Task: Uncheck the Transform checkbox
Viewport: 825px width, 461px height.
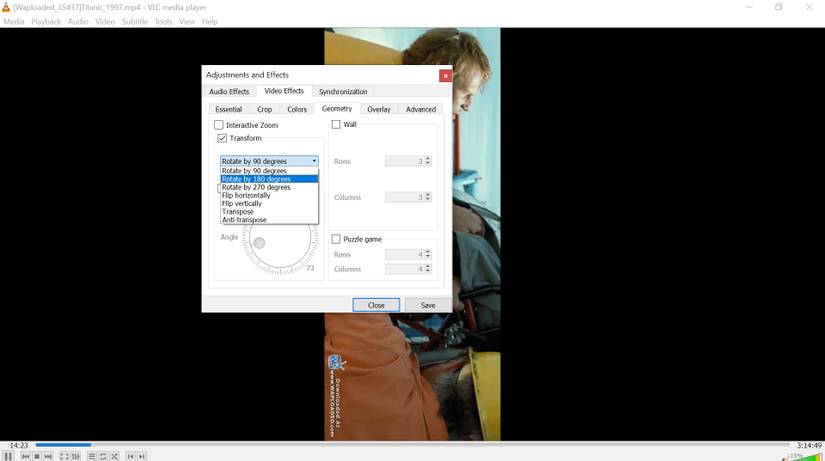Action: (222, 138)
